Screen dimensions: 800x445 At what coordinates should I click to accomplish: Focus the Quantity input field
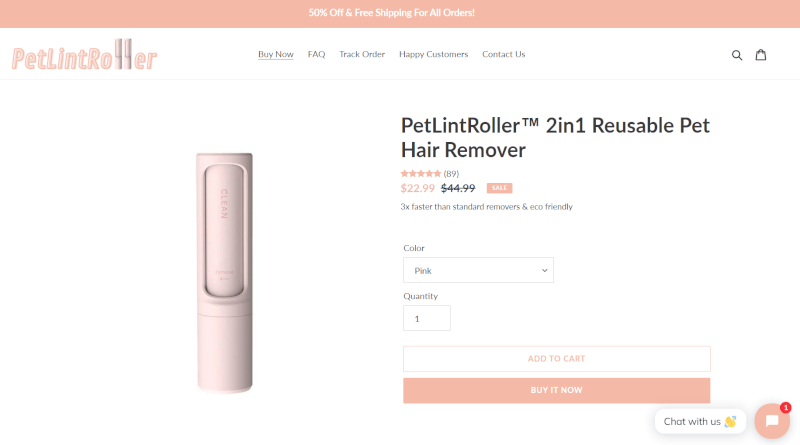(x=427, y=318)
